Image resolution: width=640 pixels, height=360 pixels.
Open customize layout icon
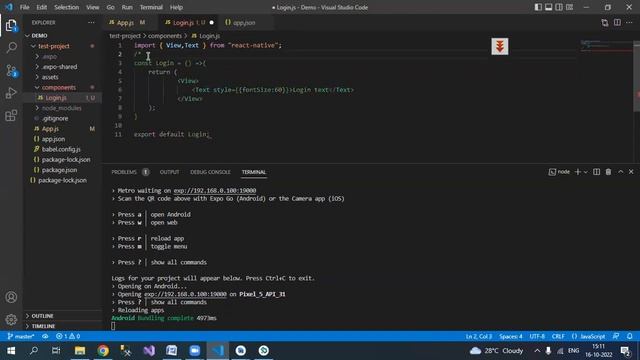coord(569,7)
